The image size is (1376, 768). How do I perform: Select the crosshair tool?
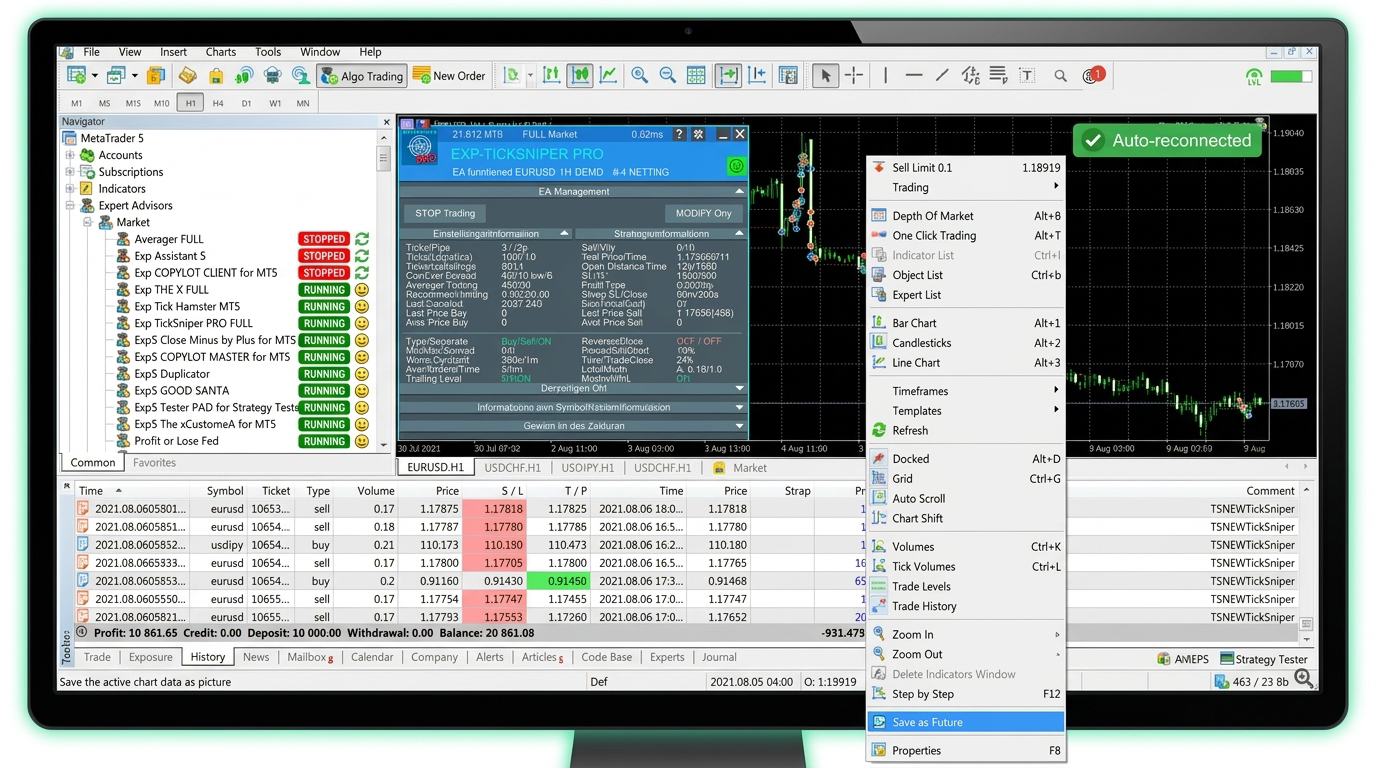[854, 75]
